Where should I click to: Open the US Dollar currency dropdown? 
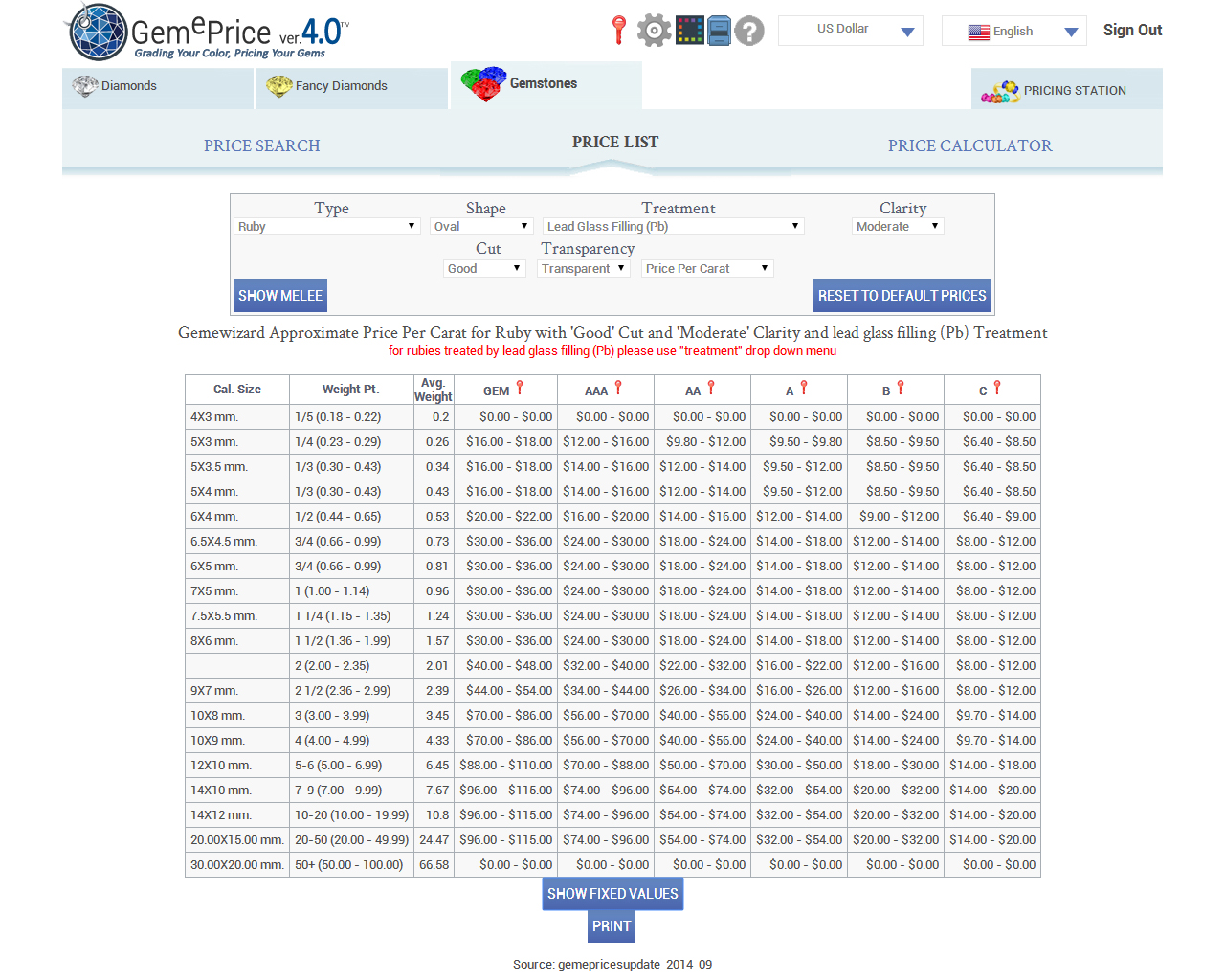[x=851, y=31]
